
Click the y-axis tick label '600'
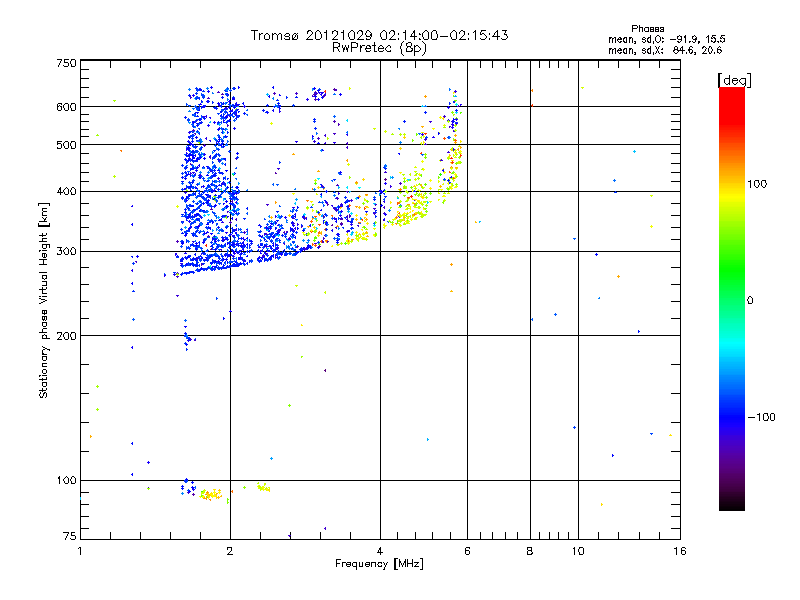pyautogui.click(x=66, y=107)
